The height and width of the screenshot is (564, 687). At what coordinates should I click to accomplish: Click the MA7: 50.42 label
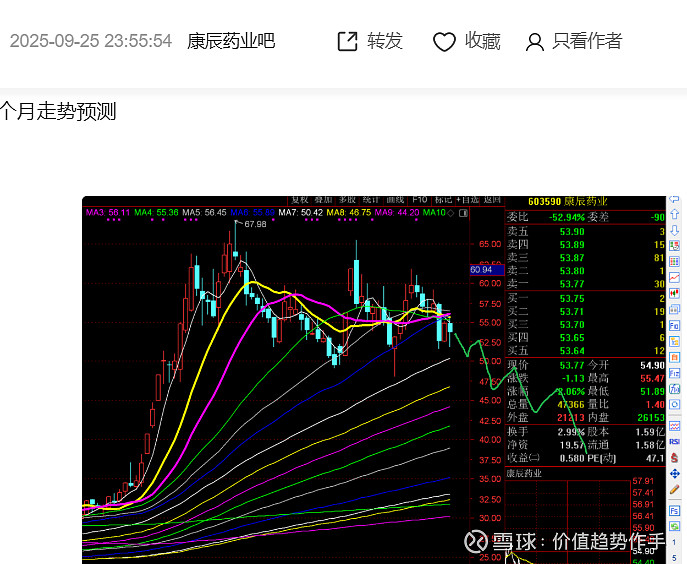(x=301, y=213)
